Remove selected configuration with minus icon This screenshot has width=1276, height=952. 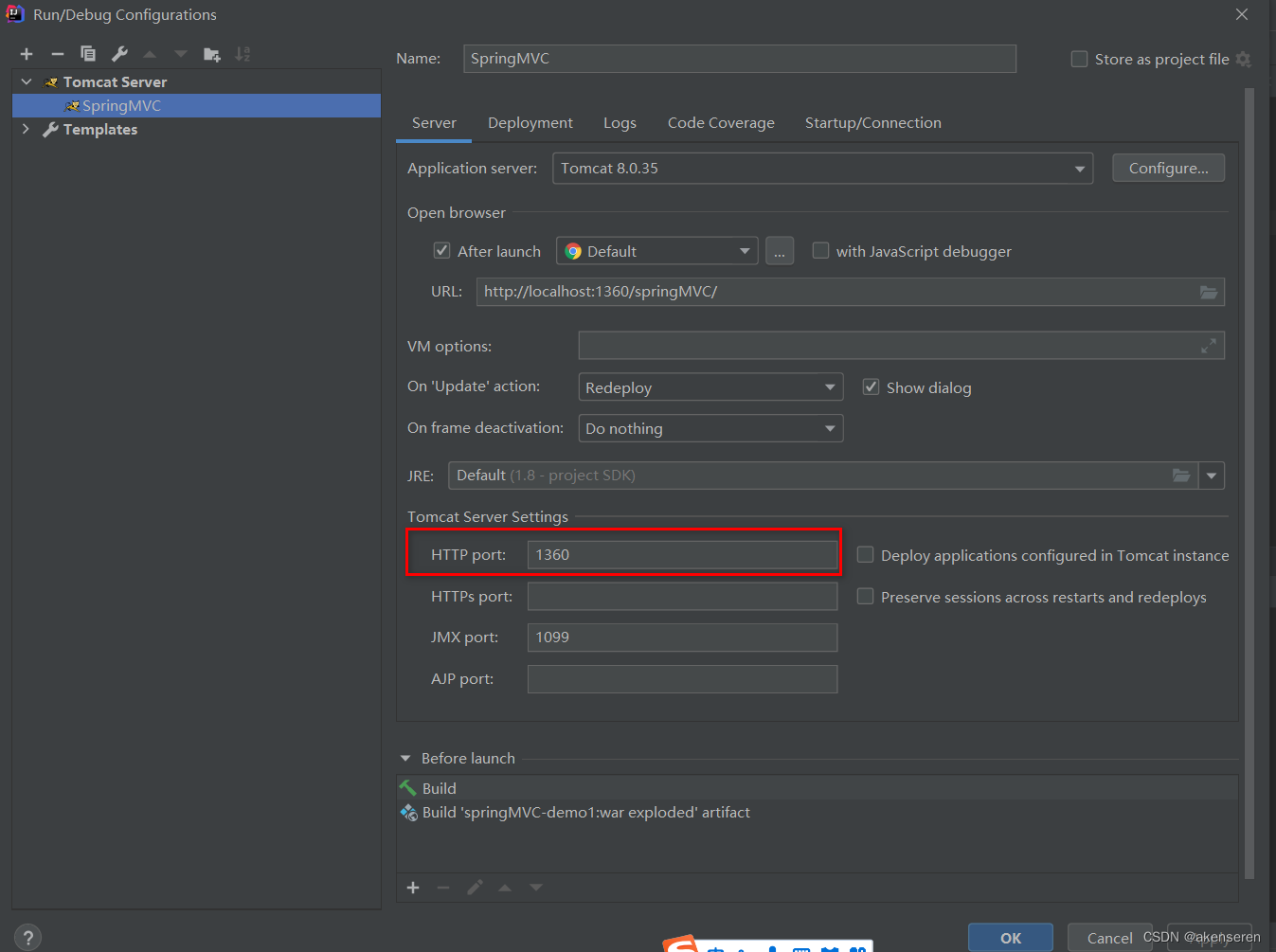click(x=57, y=54)
